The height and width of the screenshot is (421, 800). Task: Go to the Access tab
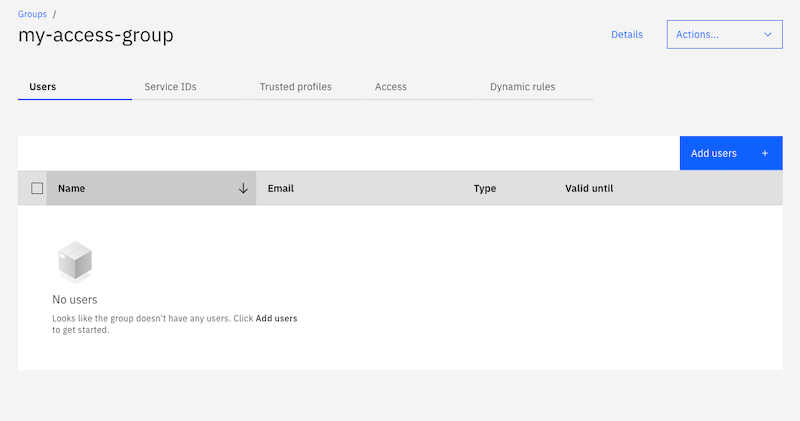pos(391,87)
